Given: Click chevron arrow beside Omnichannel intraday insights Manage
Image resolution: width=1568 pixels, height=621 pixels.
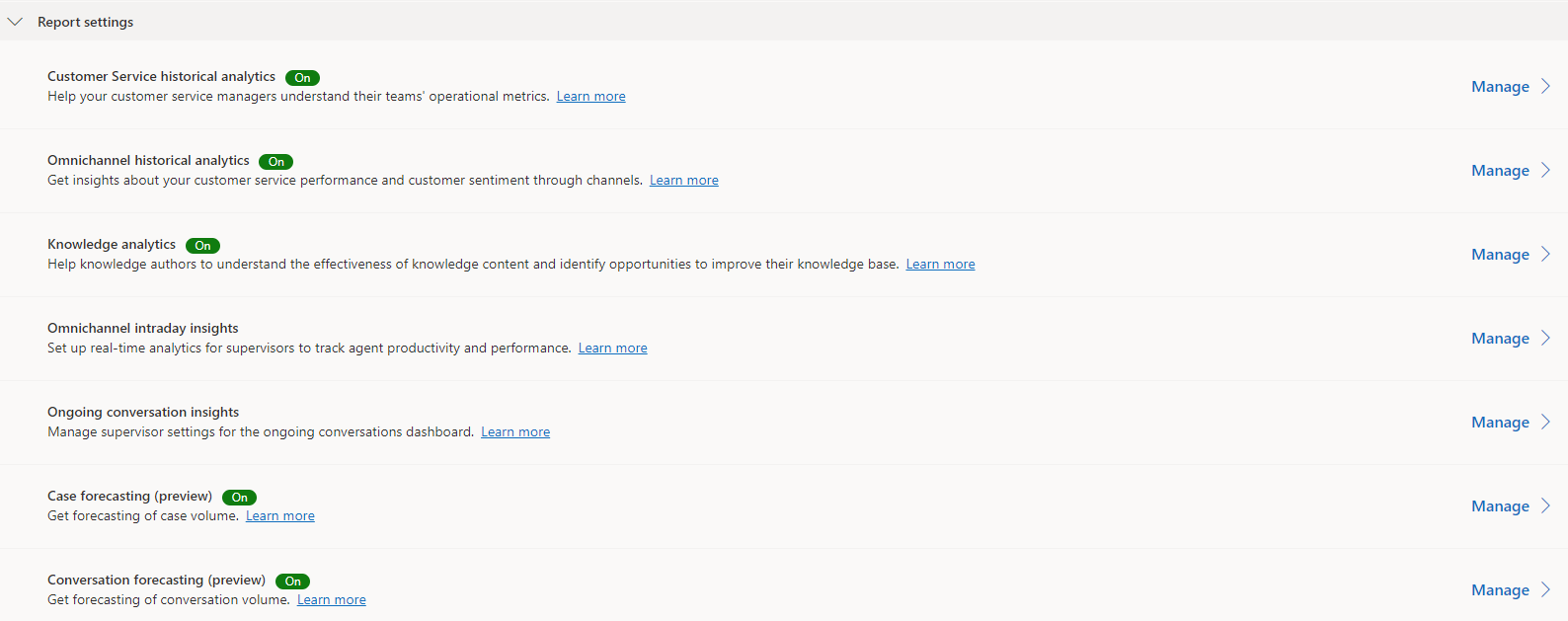Looking at the screenshot, I should click(1546, 338).
